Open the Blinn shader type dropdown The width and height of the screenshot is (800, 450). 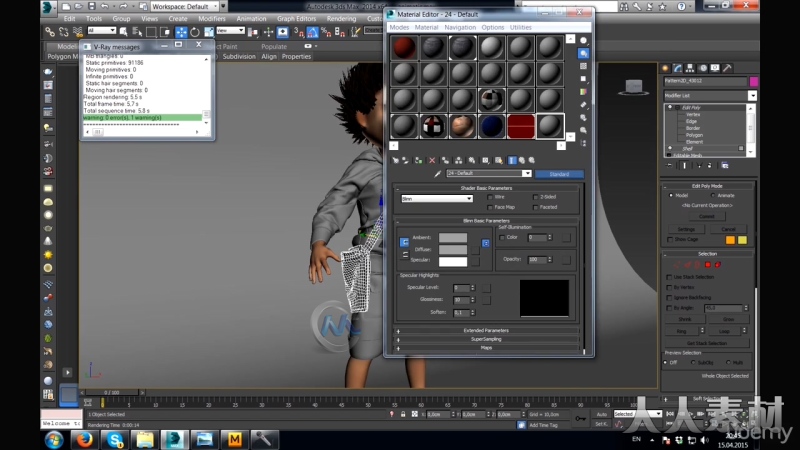pyautogui.click(x=436, y=198)
